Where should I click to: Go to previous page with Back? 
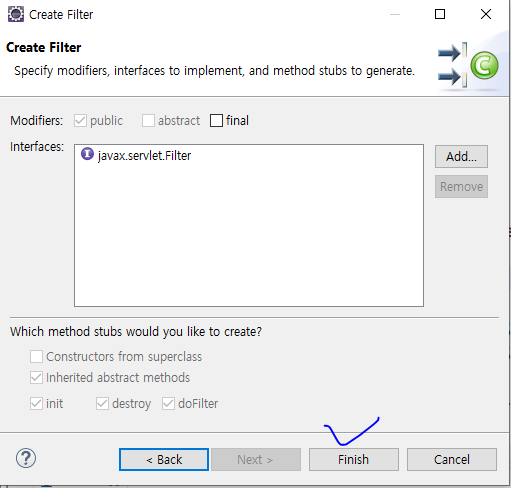pos(164,460)
